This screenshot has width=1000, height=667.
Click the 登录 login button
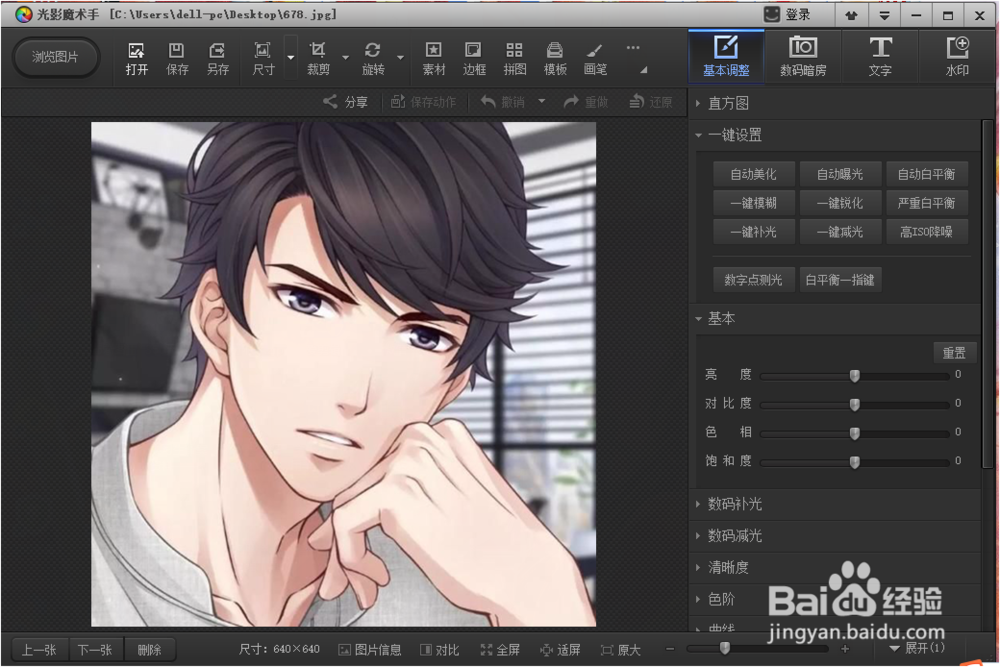click(x=788, y=14)
